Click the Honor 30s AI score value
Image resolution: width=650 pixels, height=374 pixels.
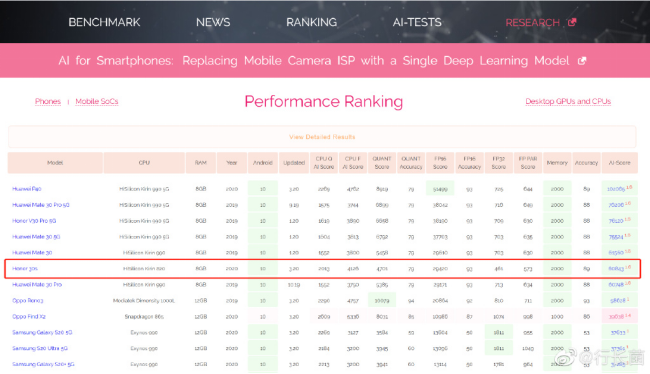coord(616,269)
